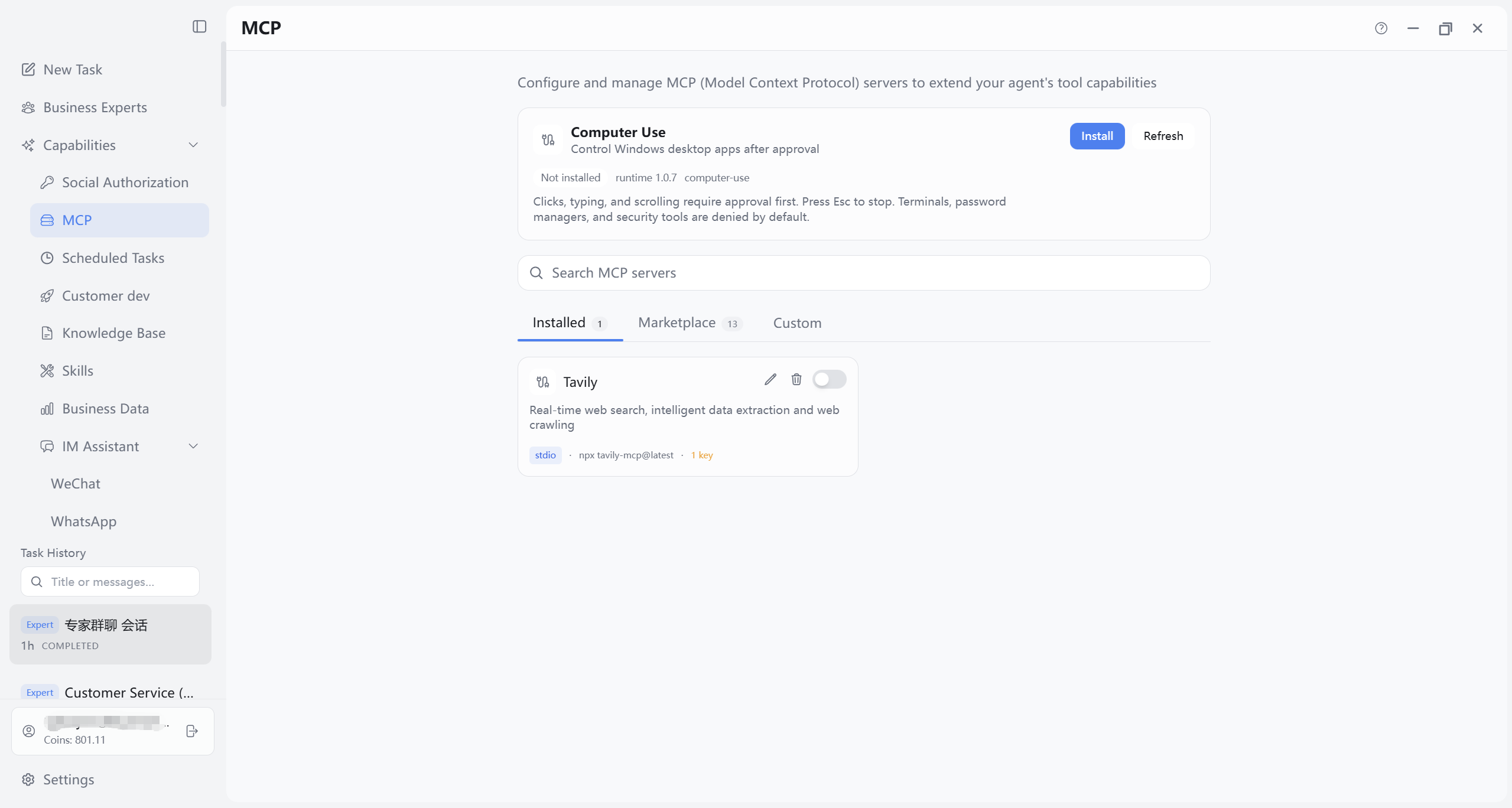The height and width of the screenshot is (808, 1512).
Task: Start a New Task
Action: tap(110, 70)
